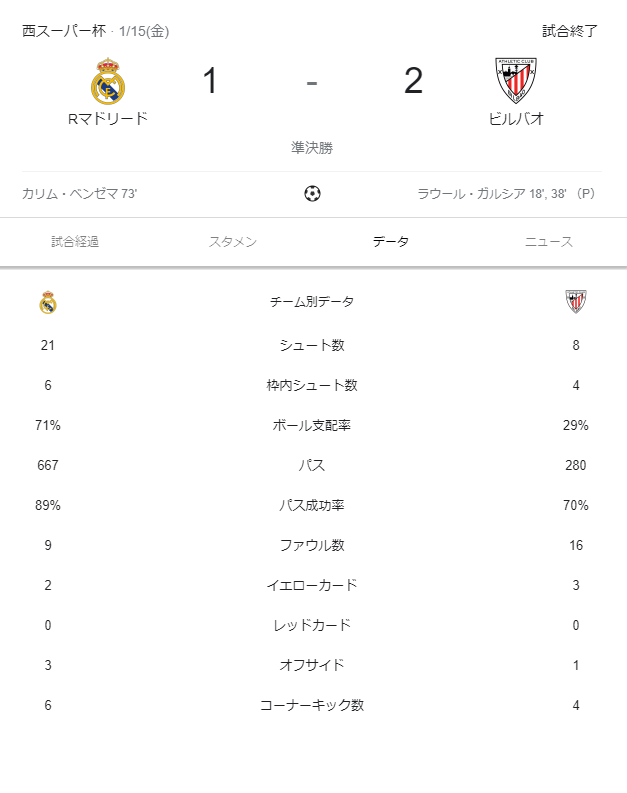Click the コーナーキック数 stat row label
The height and width of the screenshot is (793, 627).
[312, 705]
